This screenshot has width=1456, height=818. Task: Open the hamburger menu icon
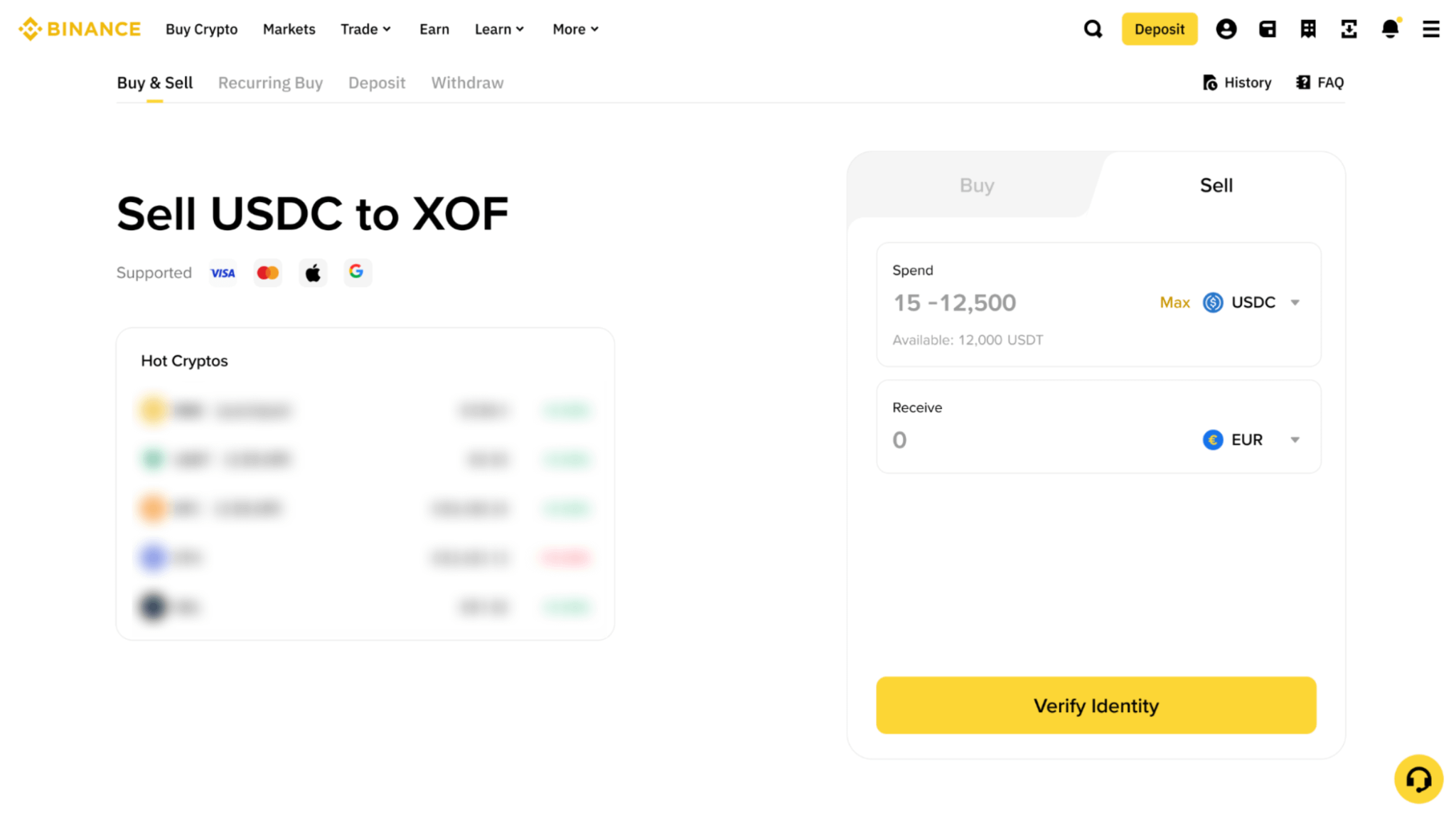(1430, 29)
